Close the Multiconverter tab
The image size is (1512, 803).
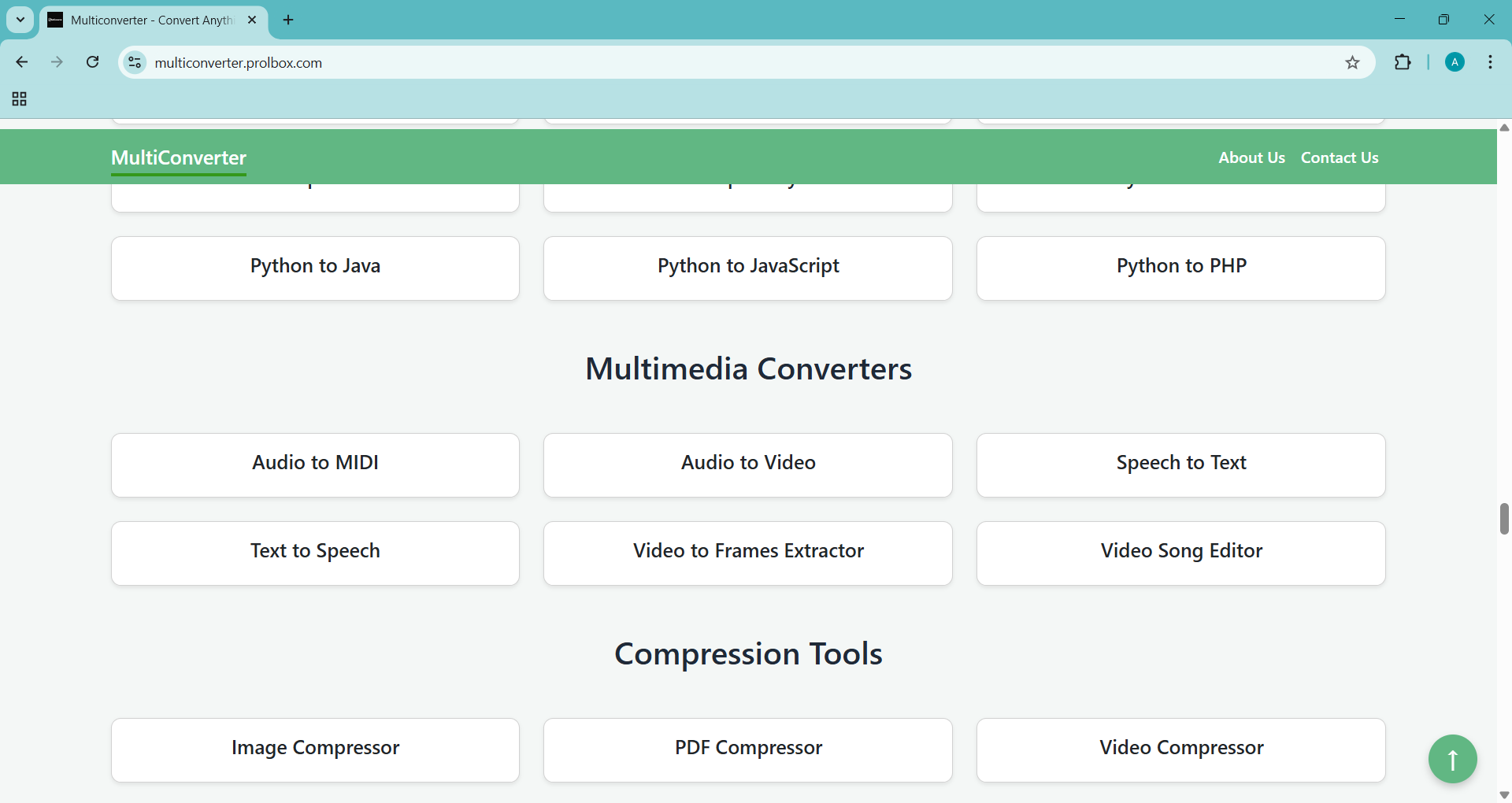point(252,20)
